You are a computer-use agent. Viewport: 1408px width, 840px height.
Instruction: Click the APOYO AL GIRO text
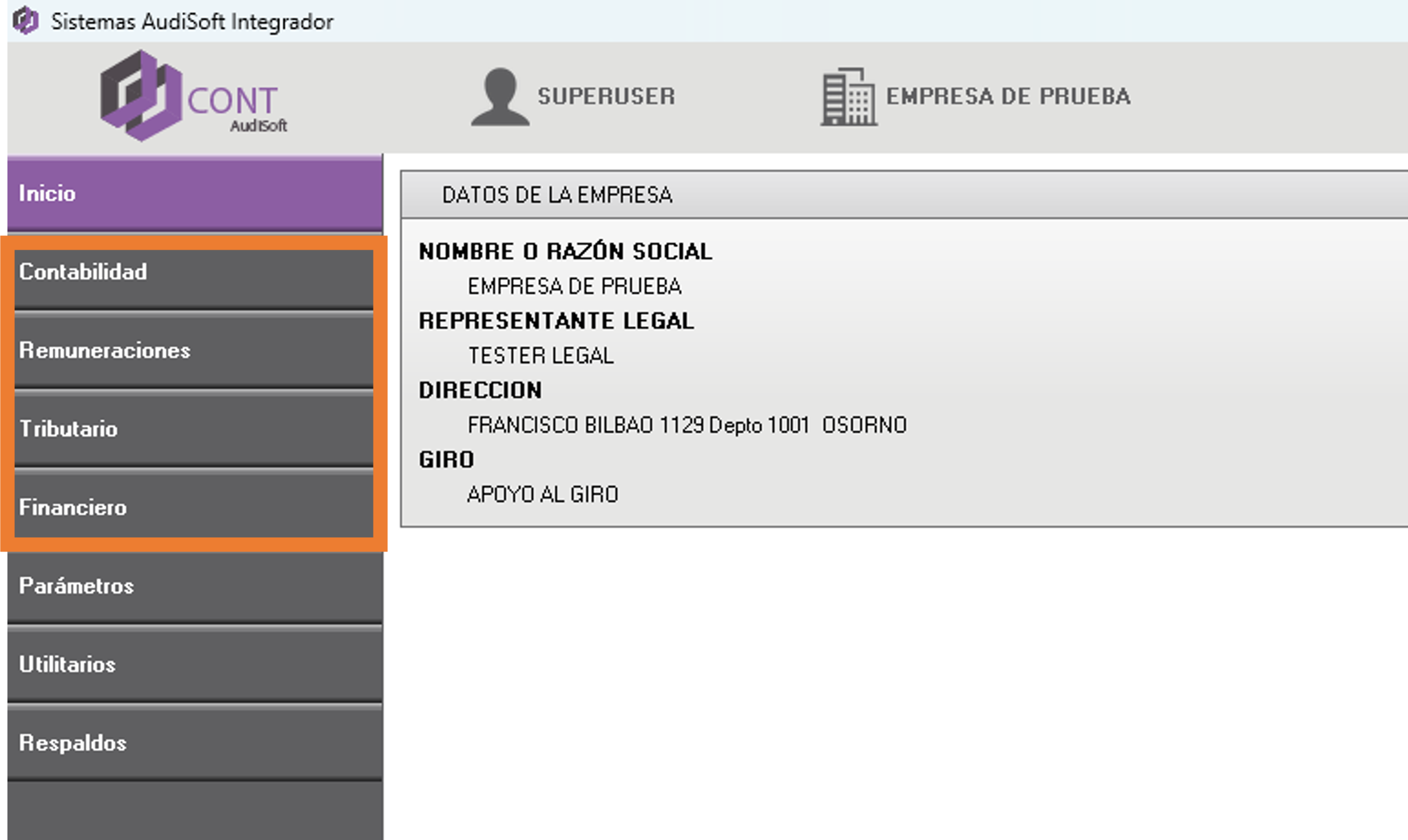click(542, 495)
